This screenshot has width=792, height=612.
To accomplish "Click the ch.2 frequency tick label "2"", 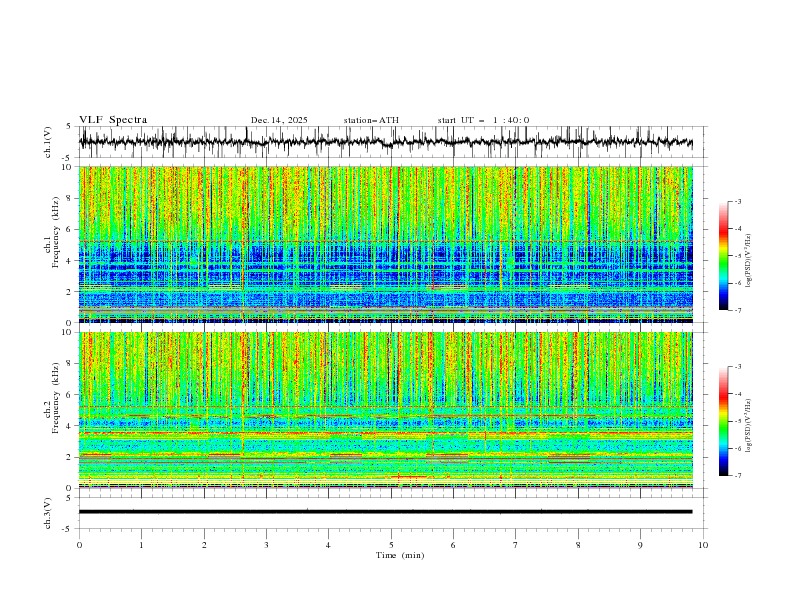I will click(x=70, y=457).
